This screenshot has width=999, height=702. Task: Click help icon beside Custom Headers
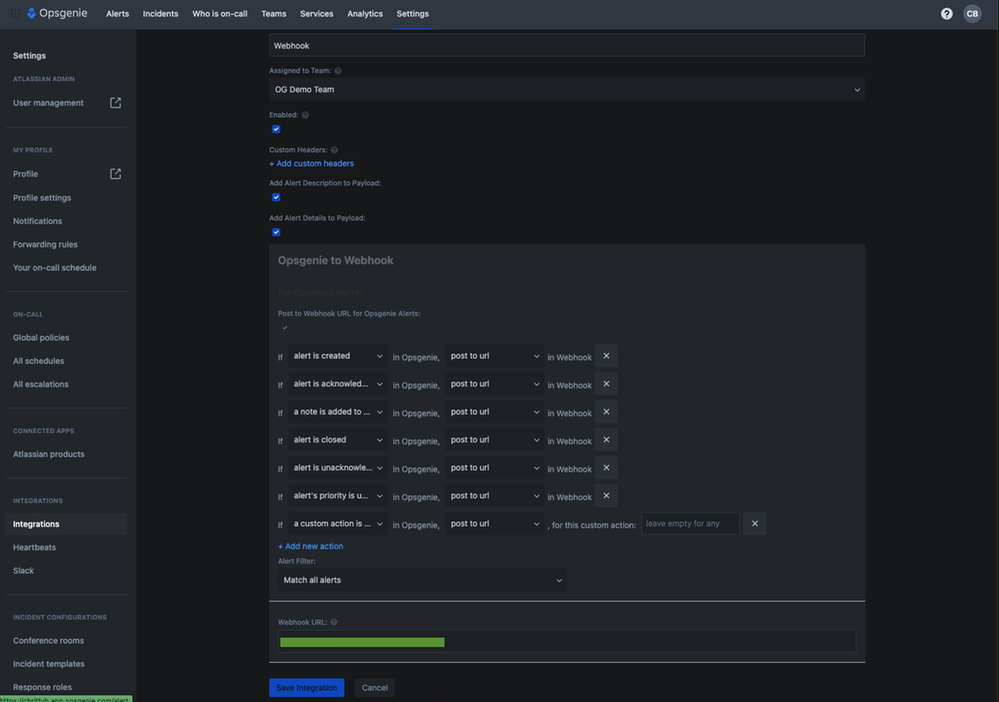point(334,150)
